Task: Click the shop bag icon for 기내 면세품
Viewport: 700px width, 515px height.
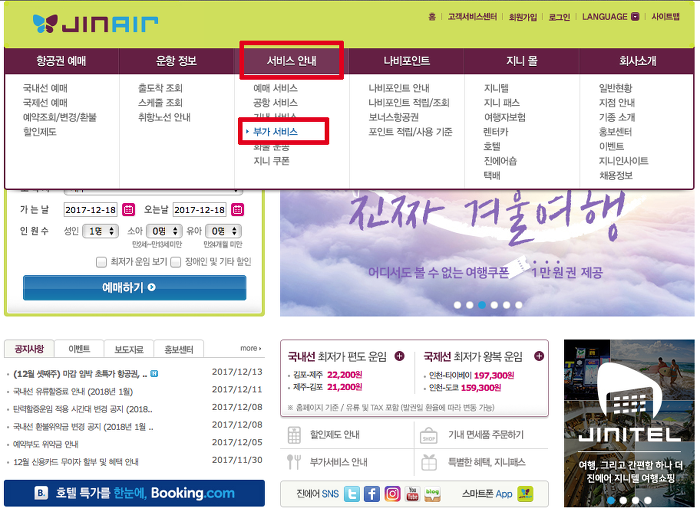Action: (429, 436)
